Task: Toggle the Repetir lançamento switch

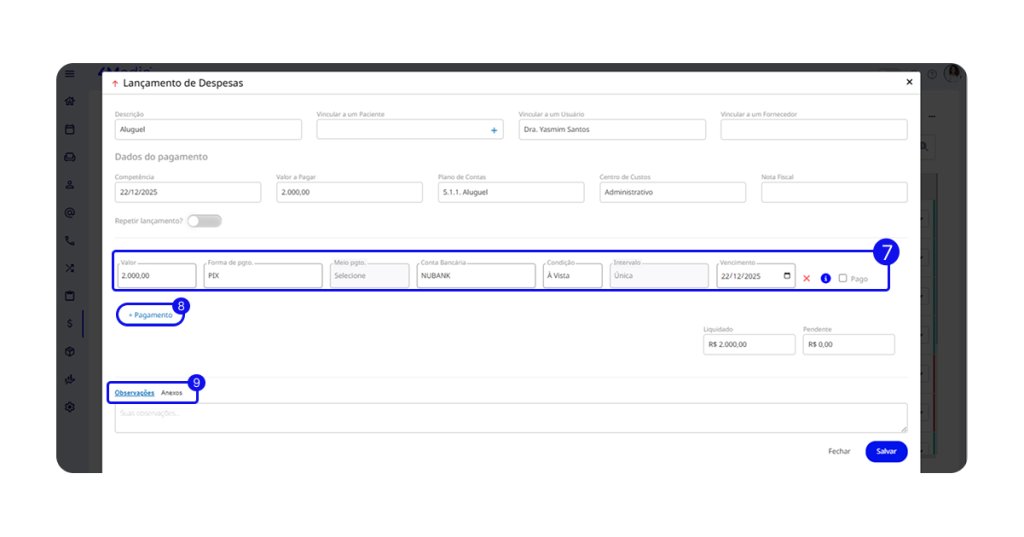Action: point(204,220)
